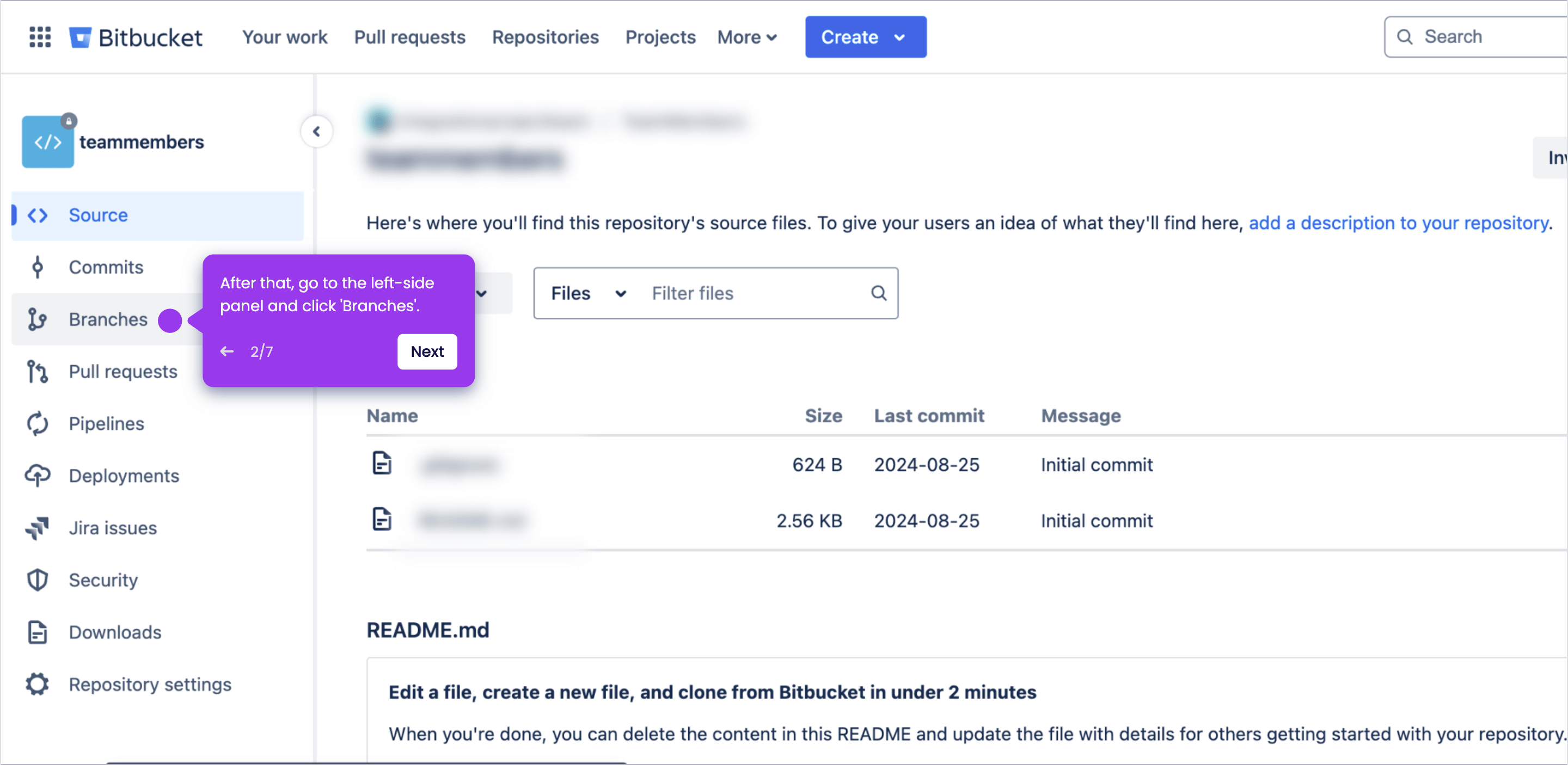Select Deployments in the sidebar

click(158, 476)
